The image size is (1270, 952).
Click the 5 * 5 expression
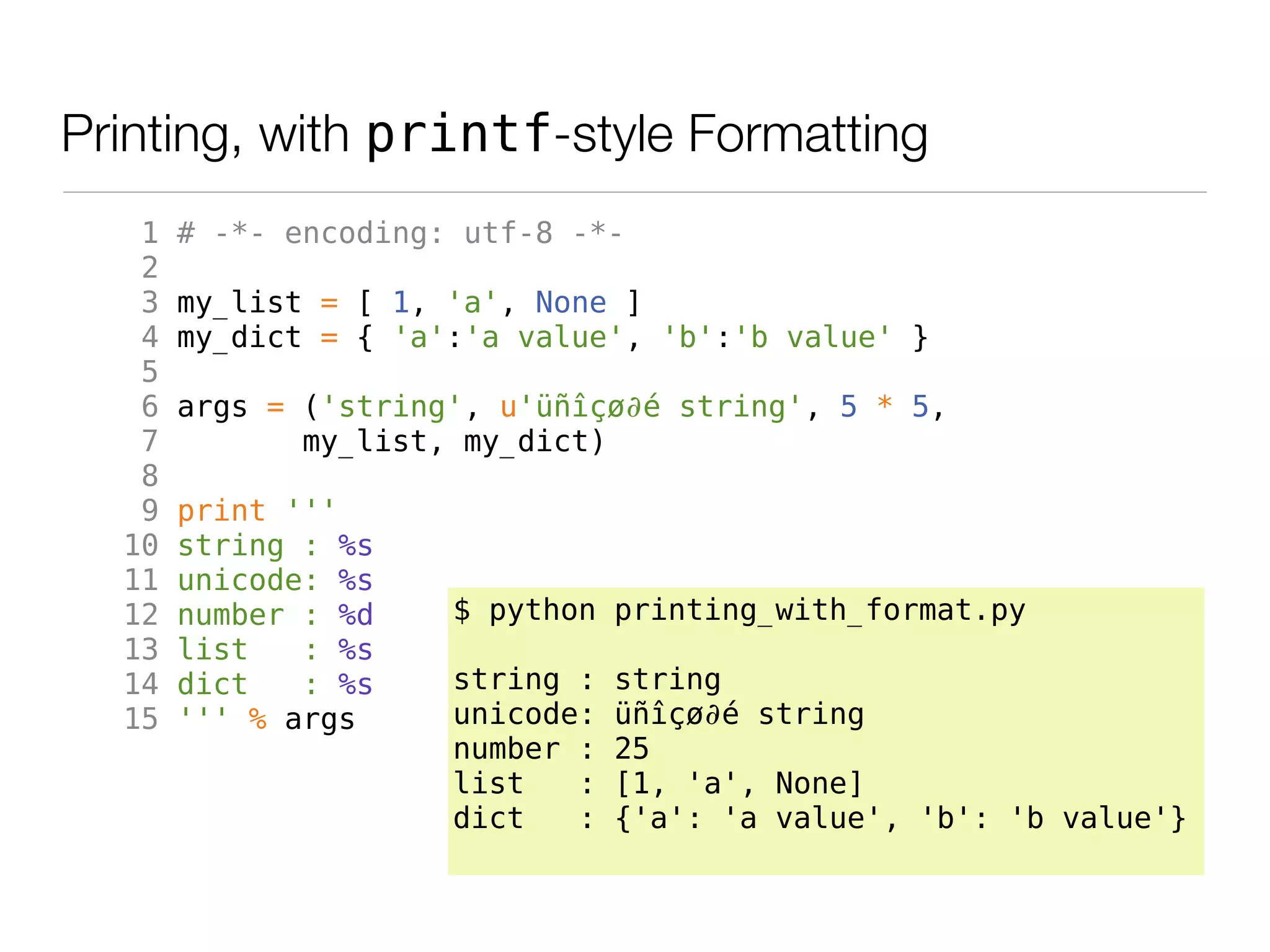(884, 407)
